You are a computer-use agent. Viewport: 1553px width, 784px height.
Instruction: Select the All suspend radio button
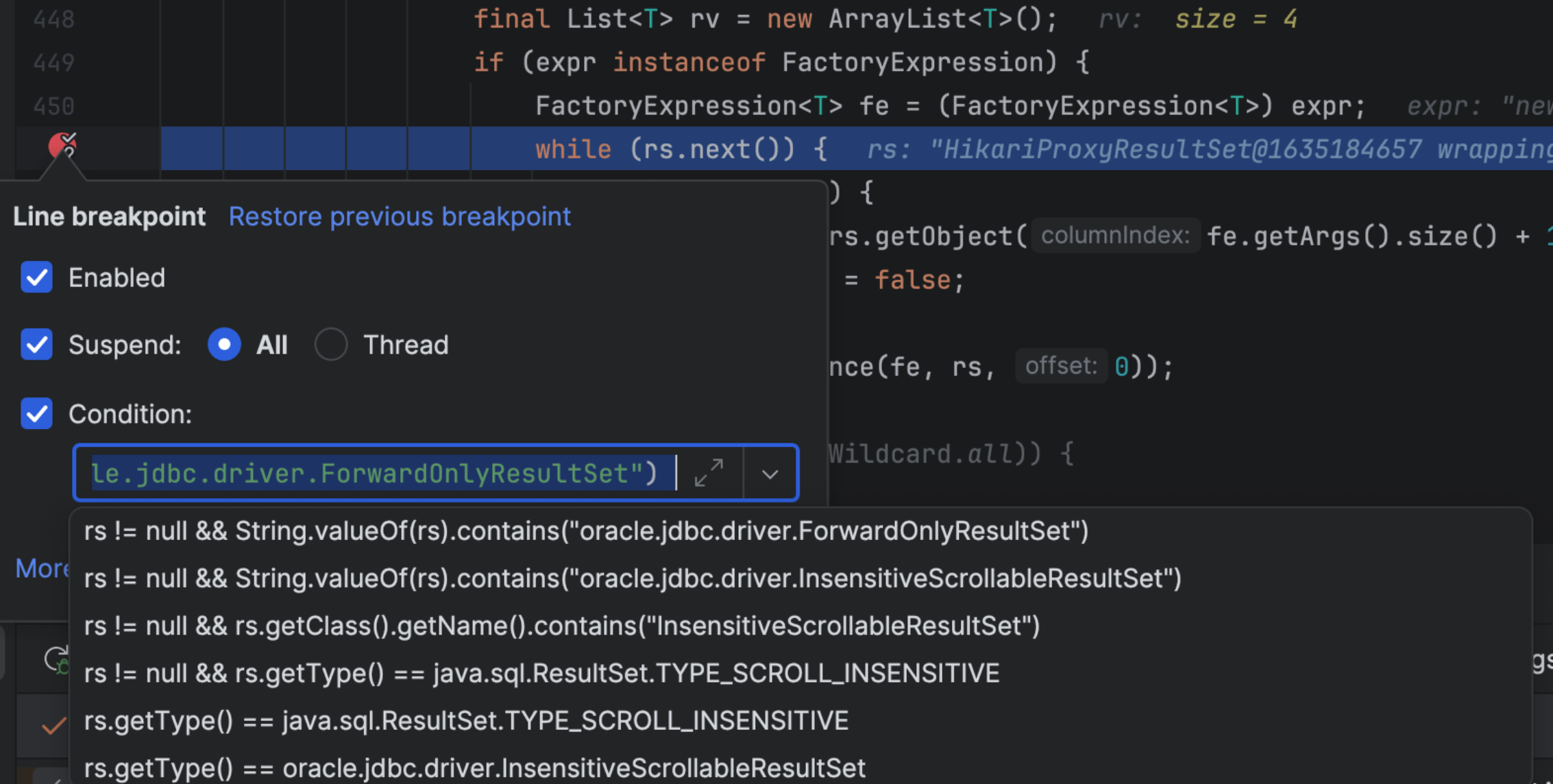click(x=224, y=344)
